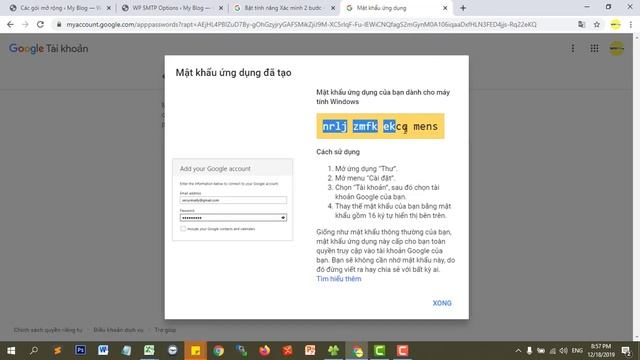Click the volume speaker tray icon
This screenshot has width=640, height=360.
coord(564,351)
